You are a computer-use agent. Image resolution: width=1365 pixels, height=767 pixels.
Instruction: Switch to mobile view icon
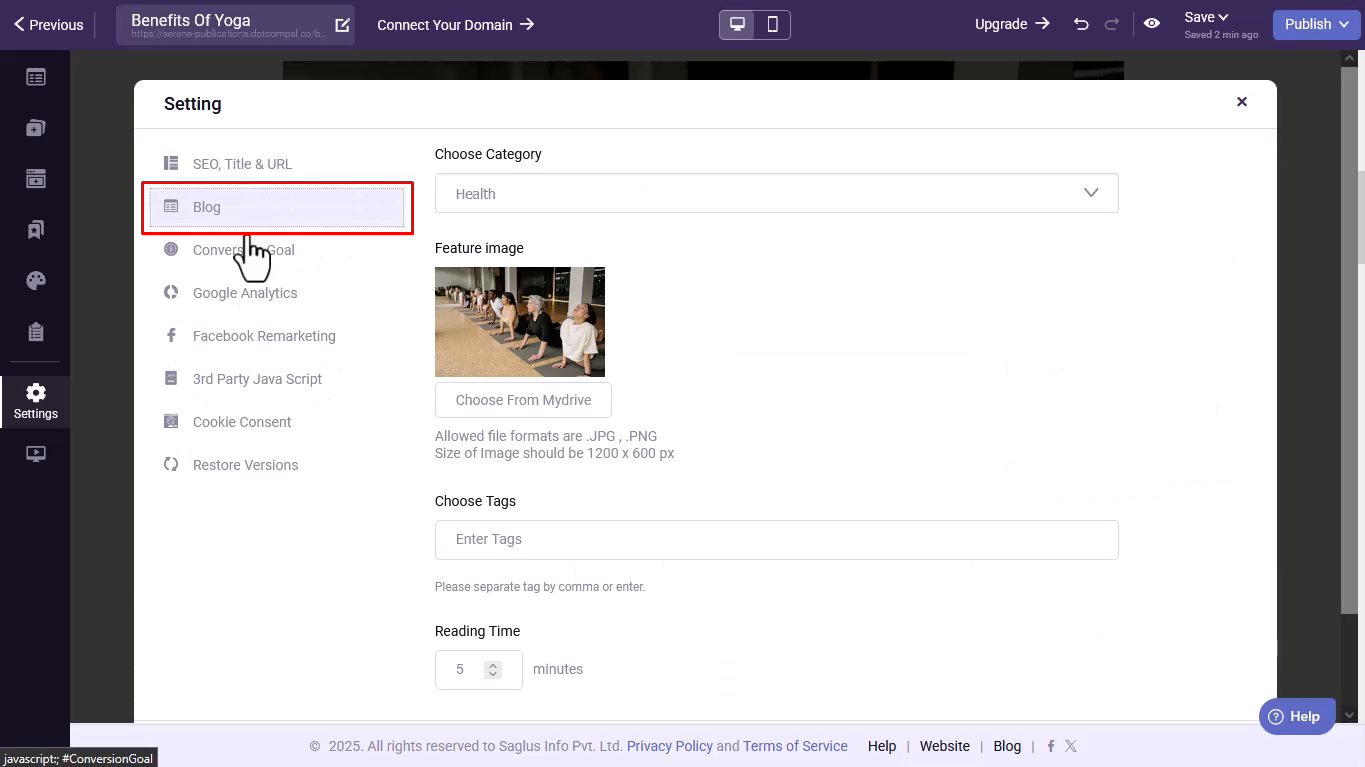click(772, 24)
